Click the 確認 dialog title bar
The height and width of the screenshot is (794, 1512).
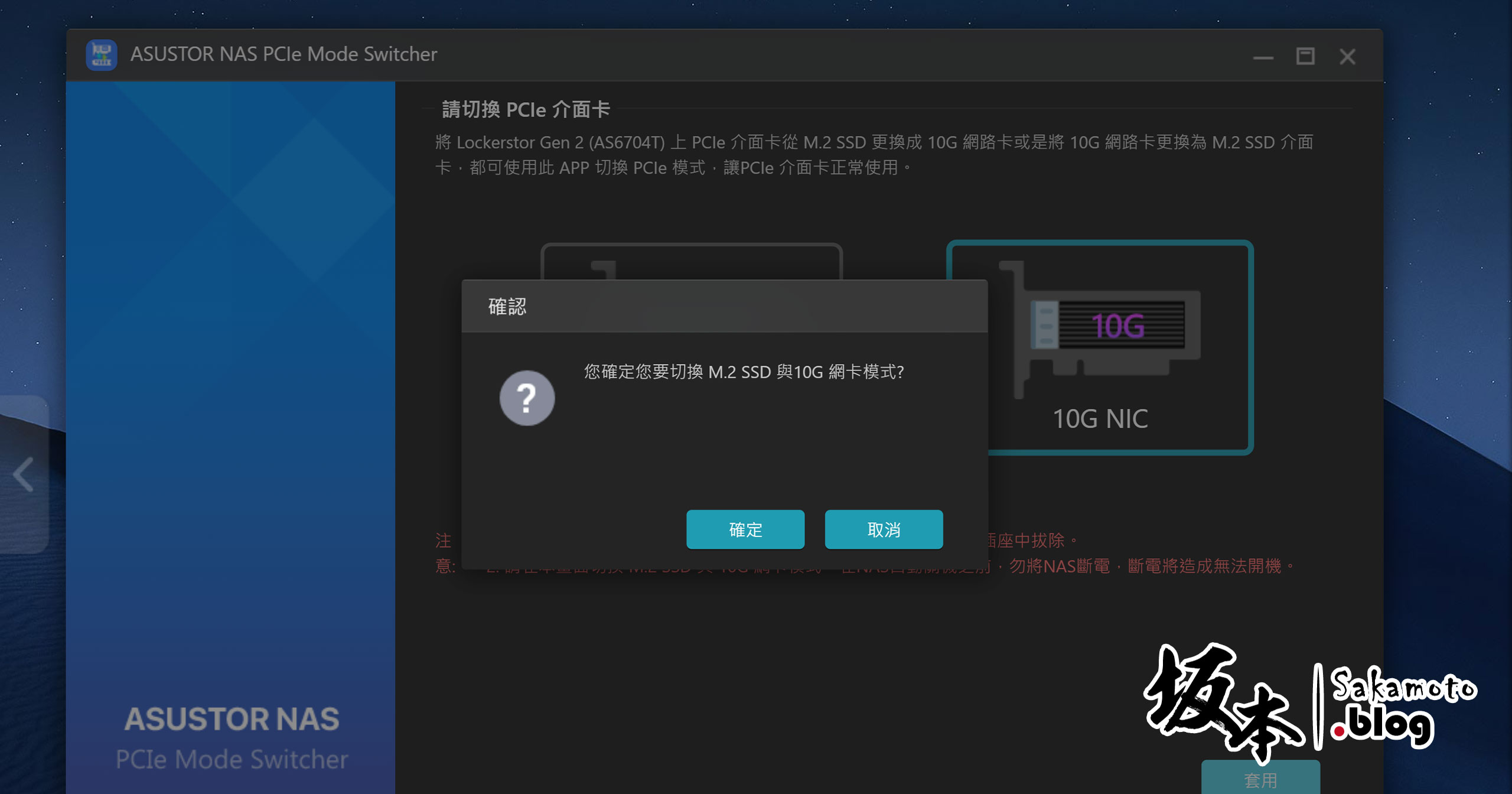[x=724, y=307]
